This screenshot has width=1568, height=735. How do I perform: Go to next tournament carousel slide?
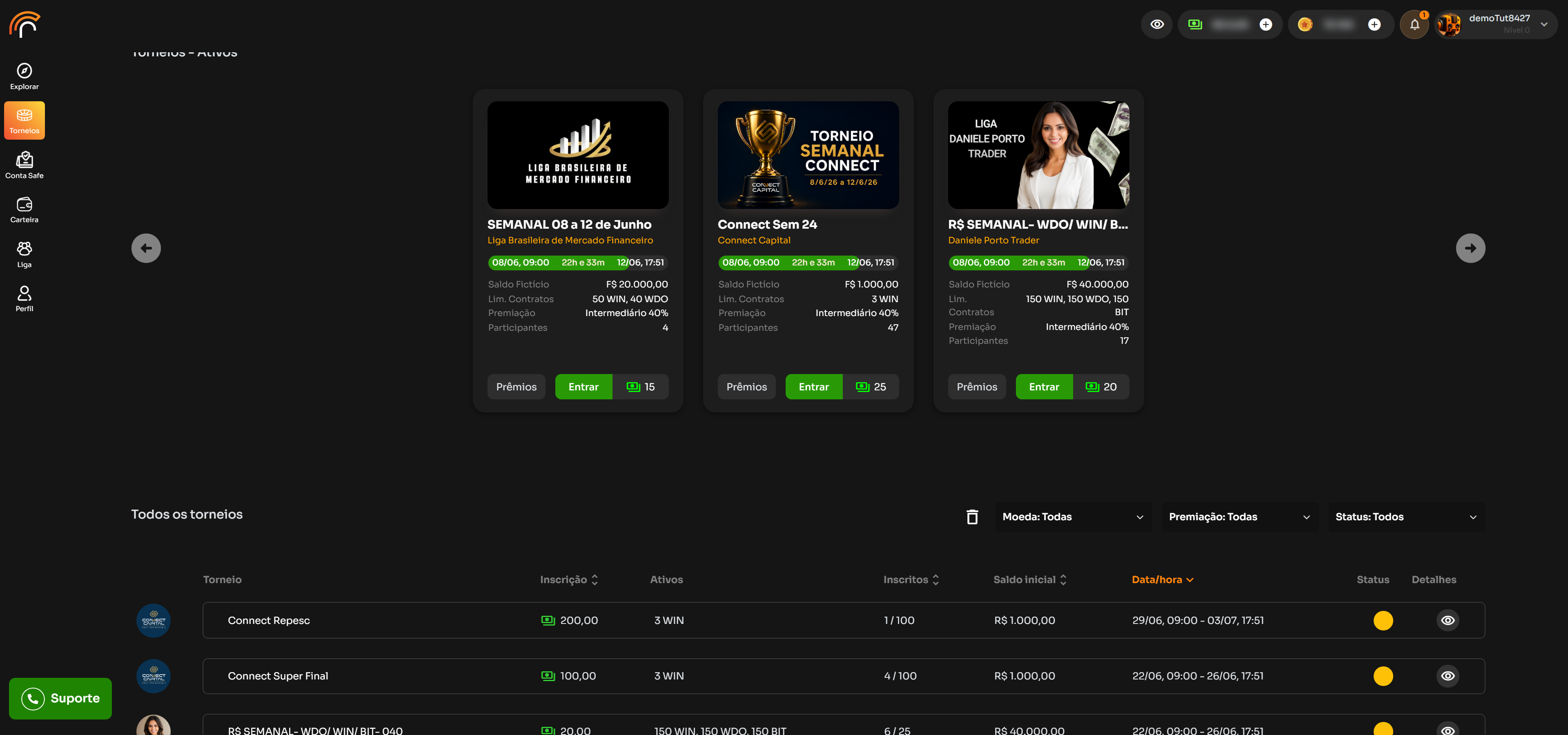coord(1470,248)
